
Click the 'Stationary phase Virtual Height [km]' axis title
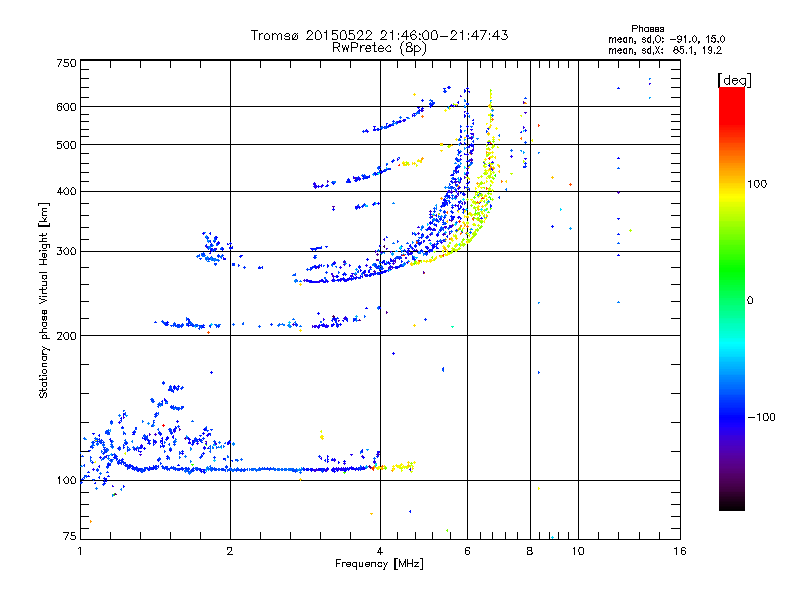(x=44, y=300)
